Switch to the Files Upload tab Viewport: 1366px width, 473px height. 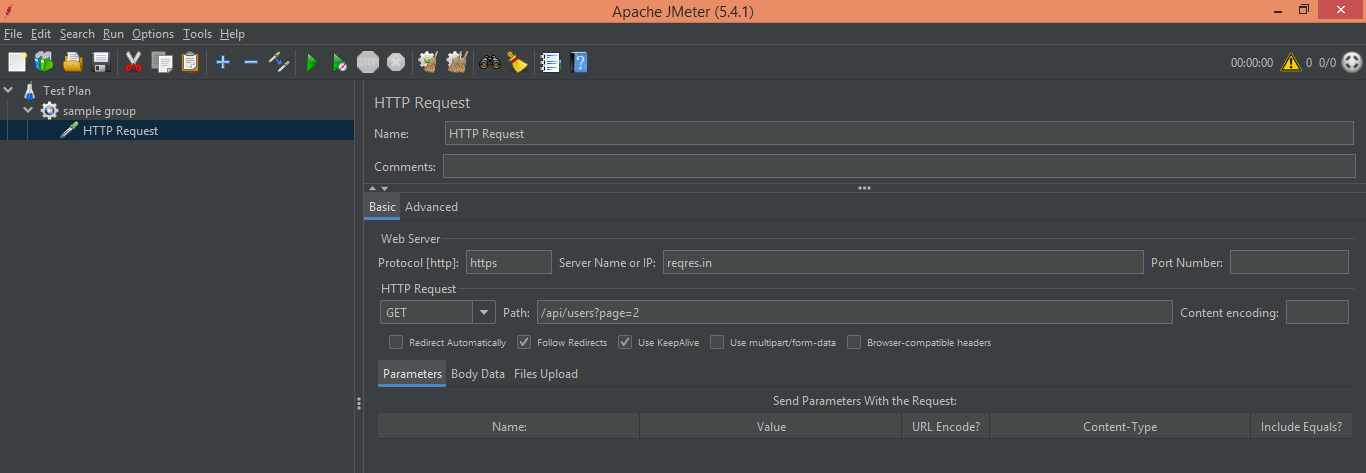tap(546, 374)
